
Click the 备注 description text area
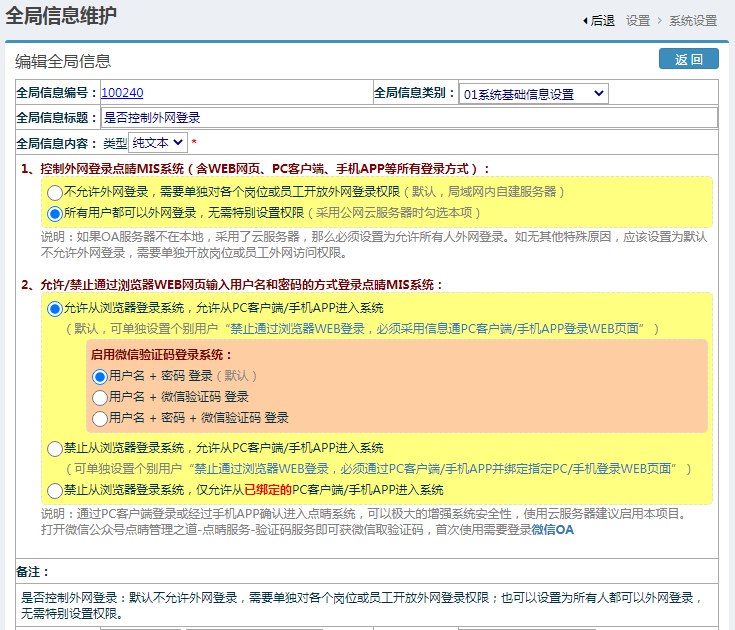point(366,605)
